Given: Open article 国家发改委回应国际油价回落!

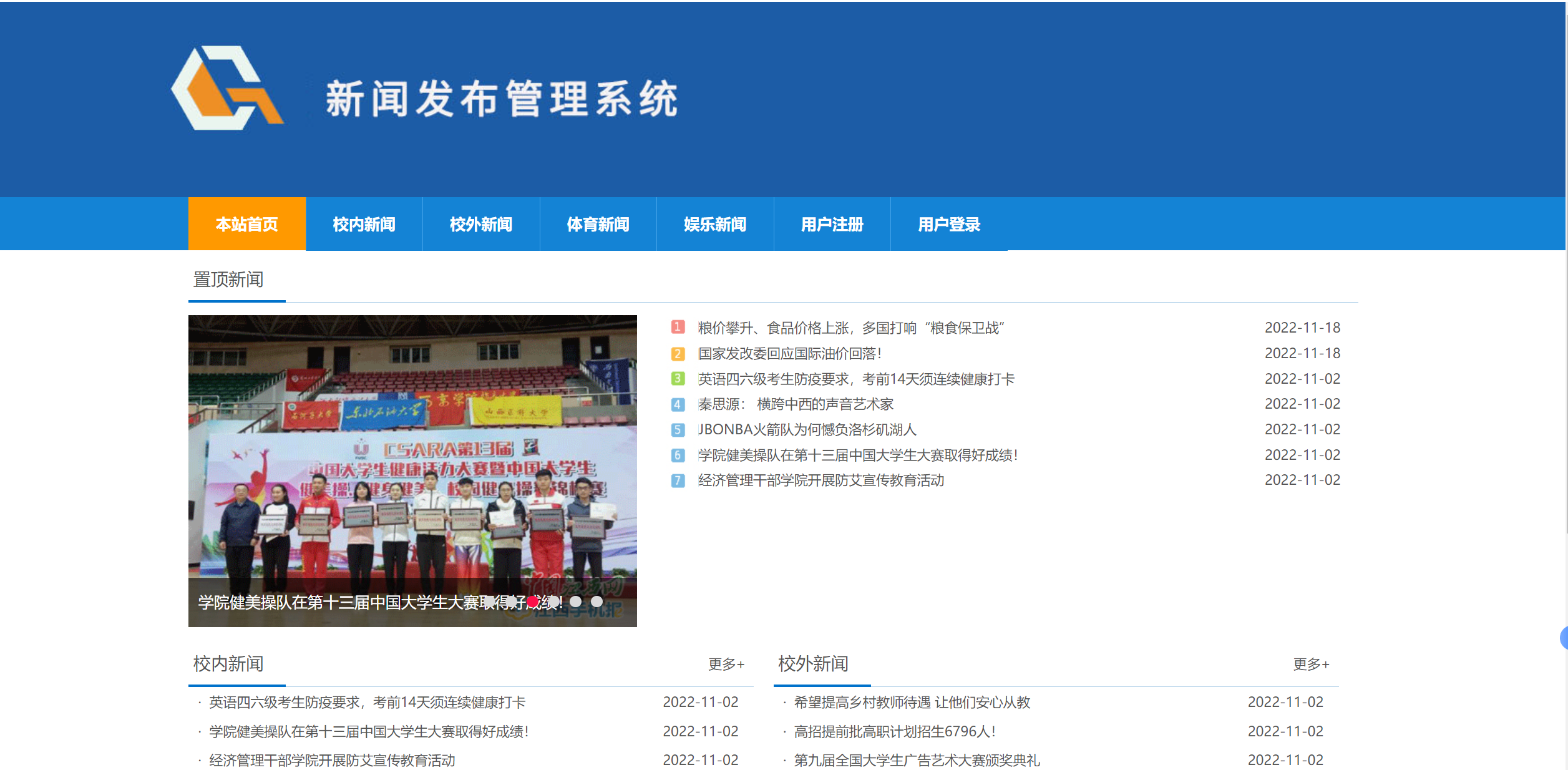Looking at the screenshot, I should point(789,354).
